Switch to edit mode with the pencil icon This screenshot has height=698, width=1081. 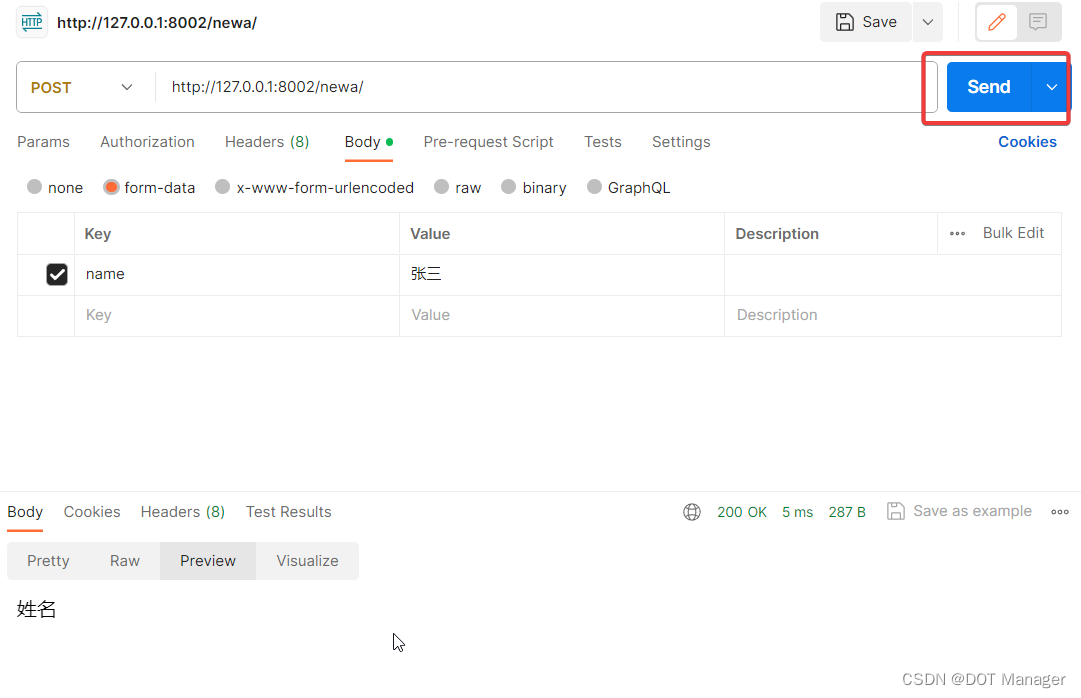[x=996, y=22]
